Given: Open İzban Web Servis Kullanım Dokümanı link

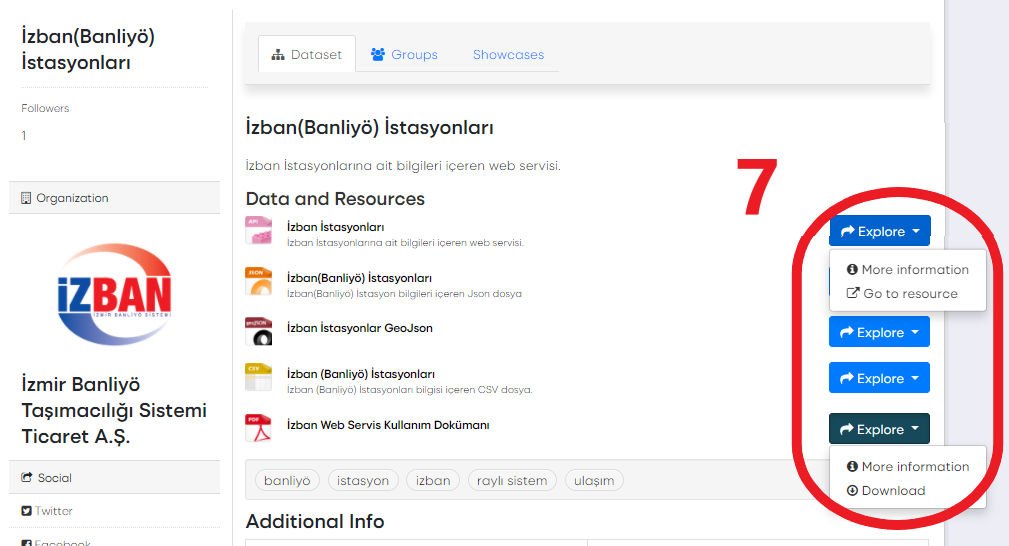Looking at the screenshot, I should pos(388,425).
